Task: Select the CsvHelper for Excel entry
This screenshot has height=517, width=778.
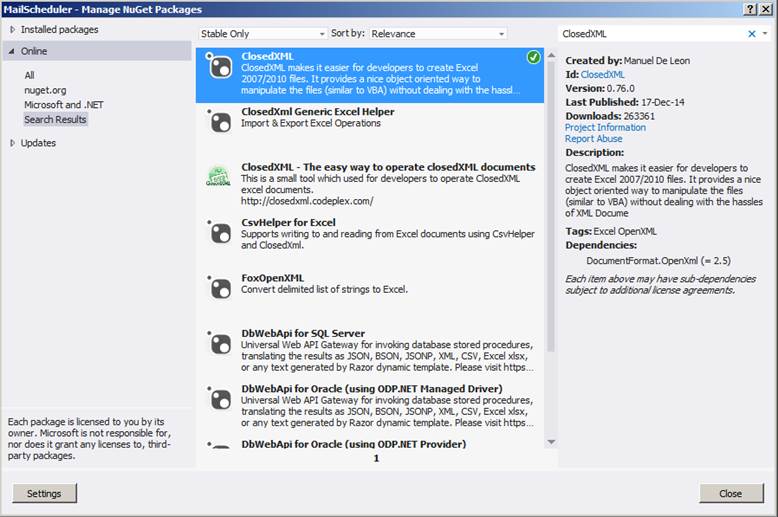Action: 370,242
